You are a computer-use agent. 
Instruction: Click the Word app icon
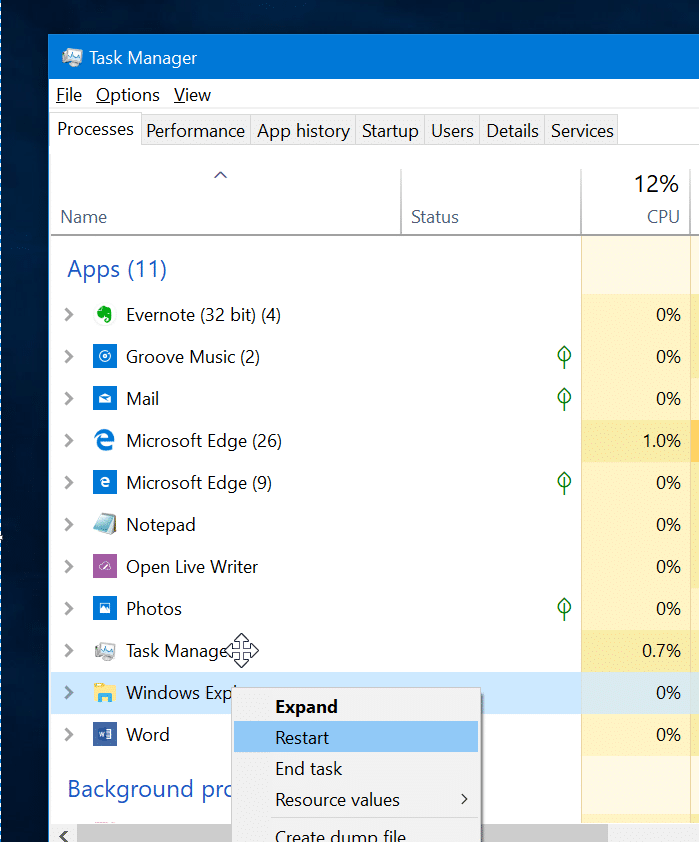tap(105, 735)
